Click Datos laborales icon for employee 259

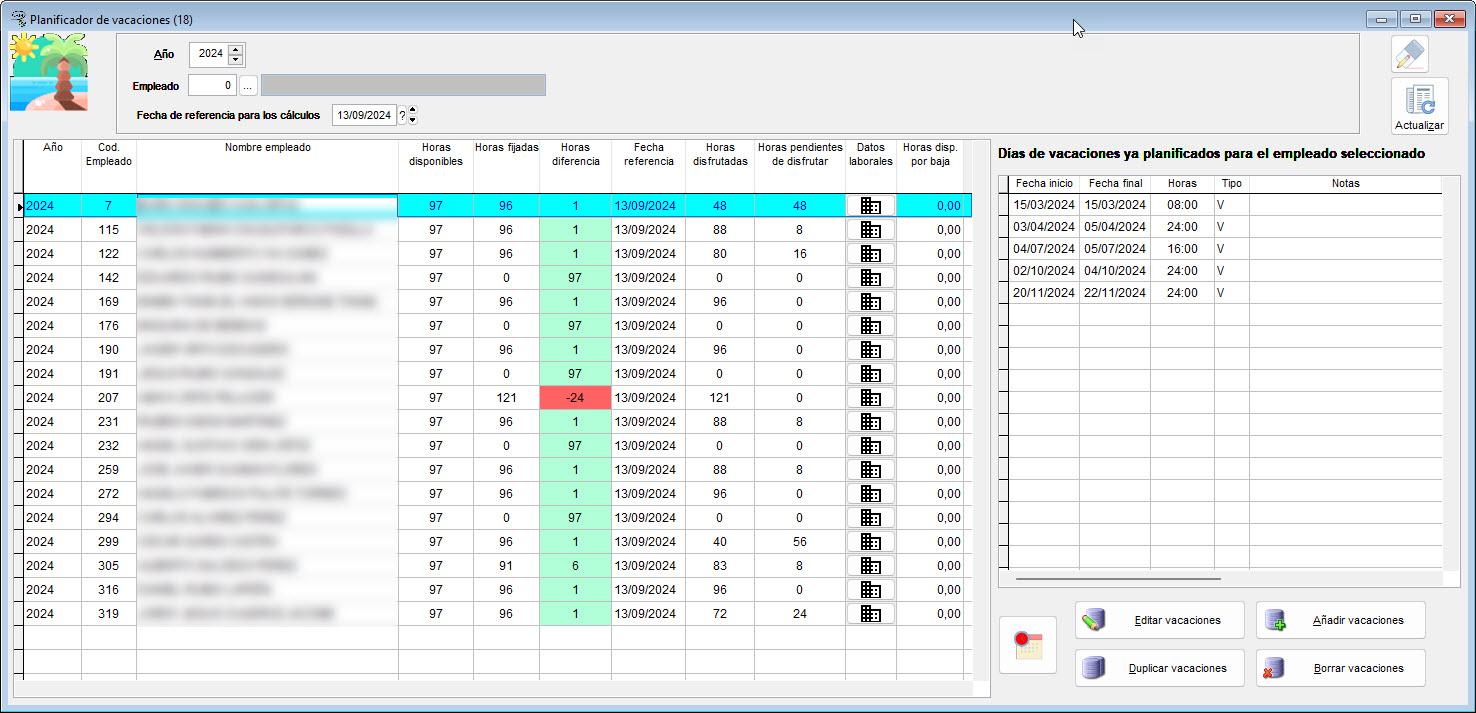point(870,470)
